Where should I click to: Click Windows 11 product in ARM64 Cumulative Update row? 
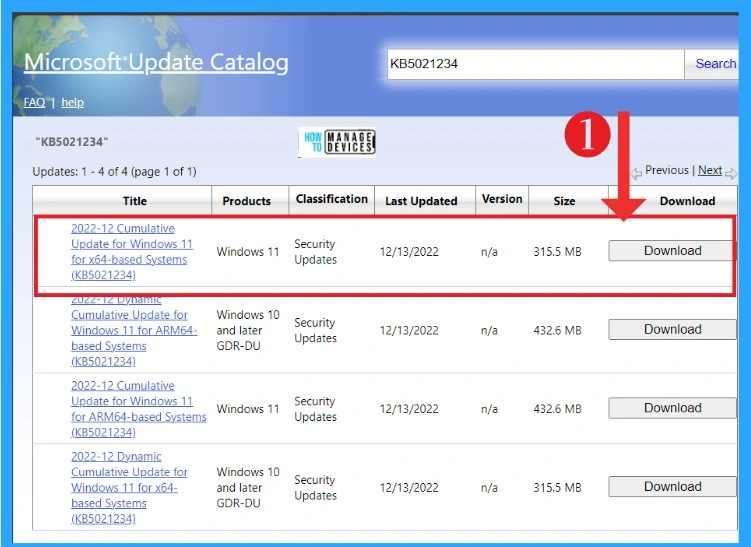[x=248, y=409]
